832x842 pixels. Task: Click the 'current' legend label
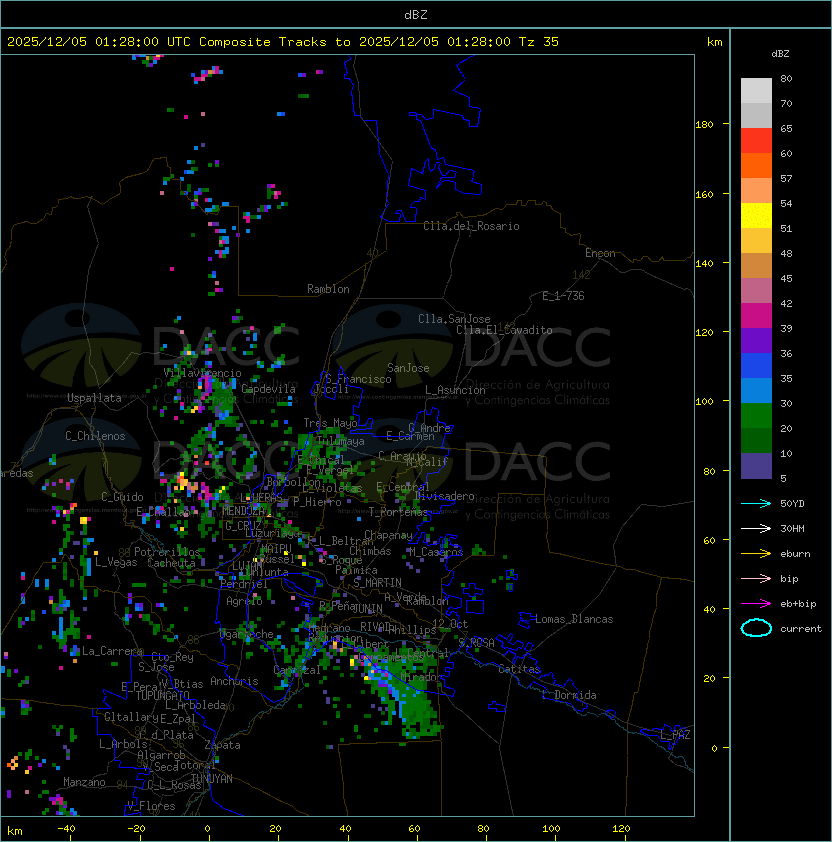(801, 629)
